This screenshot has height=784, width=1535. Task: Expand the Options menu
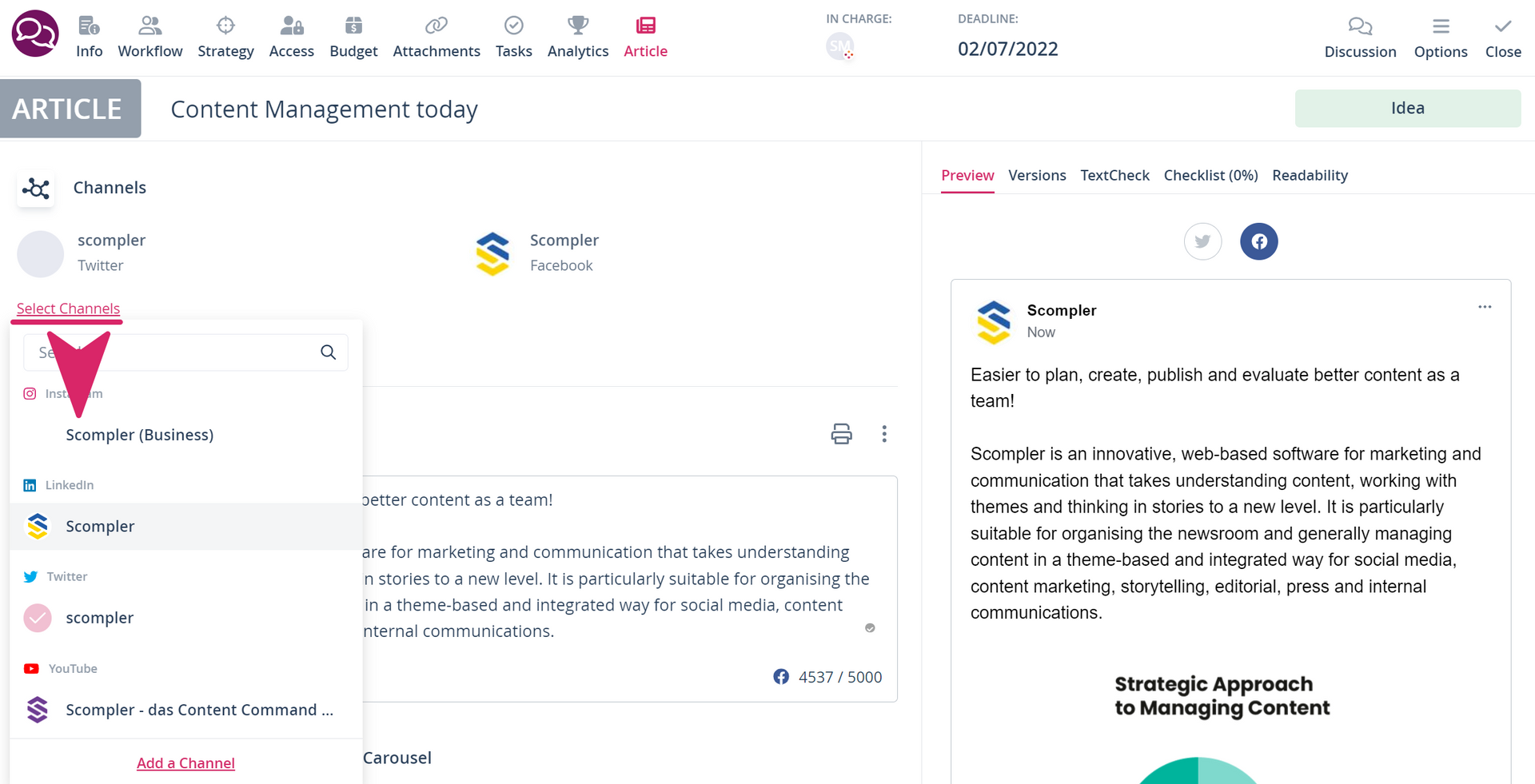click(x=1441, y=38)
